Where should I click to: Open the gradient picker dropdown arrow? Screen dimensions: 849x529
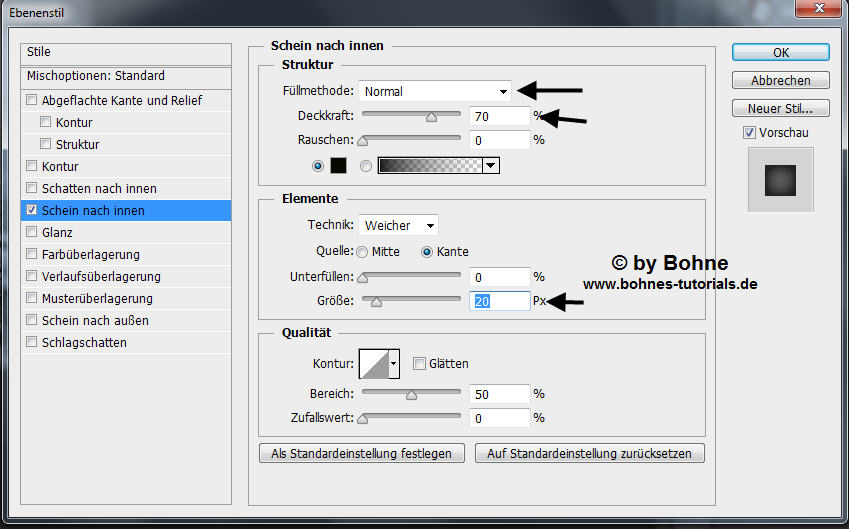(490, 166)
